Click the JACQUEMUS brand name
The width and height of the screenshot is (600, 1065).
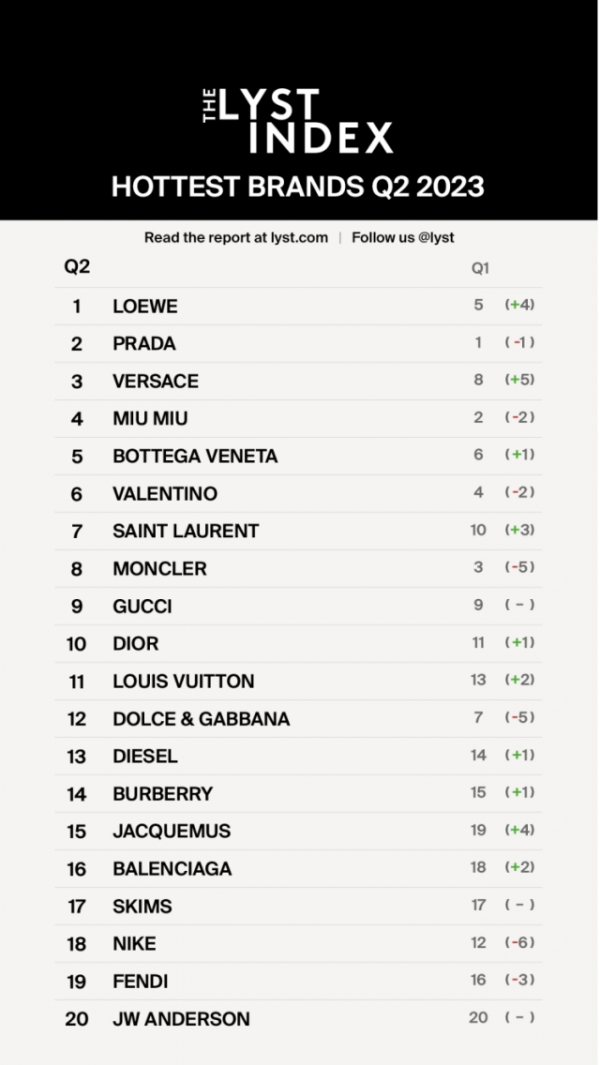pos(172,831)
